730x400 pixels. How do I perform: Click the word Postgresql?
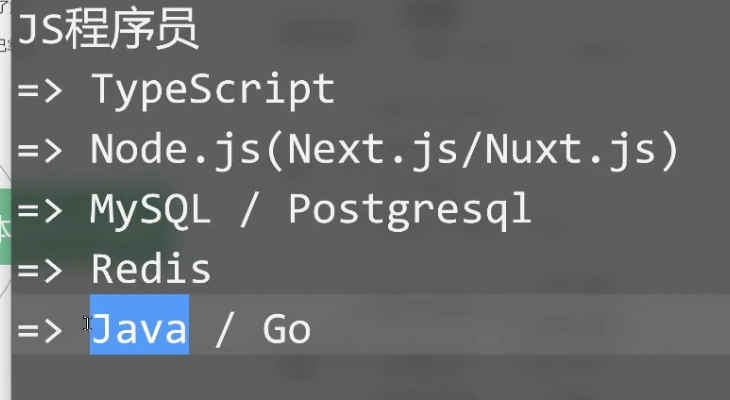tap(410, 210)
